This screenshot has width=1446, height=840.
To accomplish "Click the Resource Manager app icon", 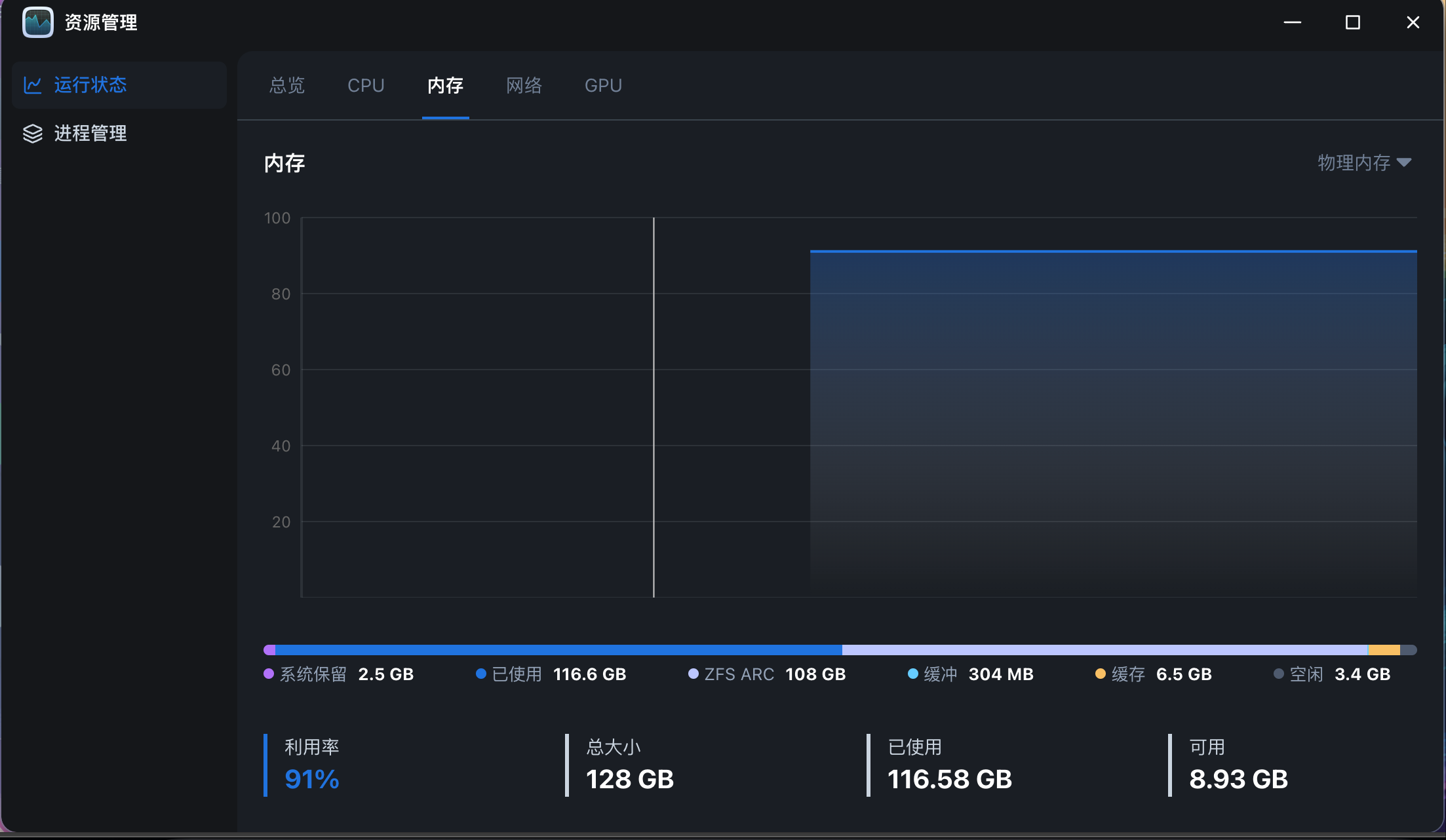I will click(x=38, y=23).
